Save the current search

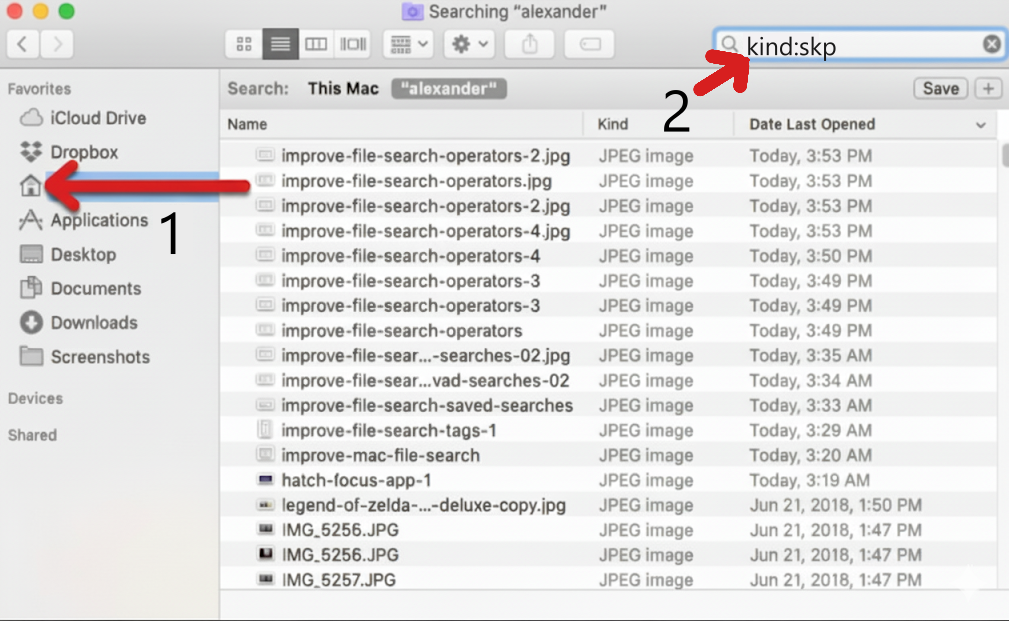point(939,88)
